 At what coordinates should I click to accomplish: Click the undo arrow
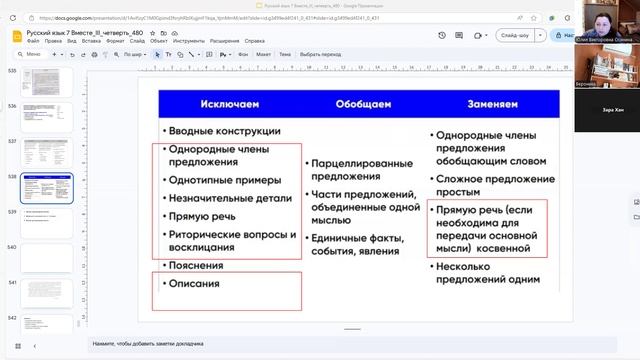[x=72, y=55]
